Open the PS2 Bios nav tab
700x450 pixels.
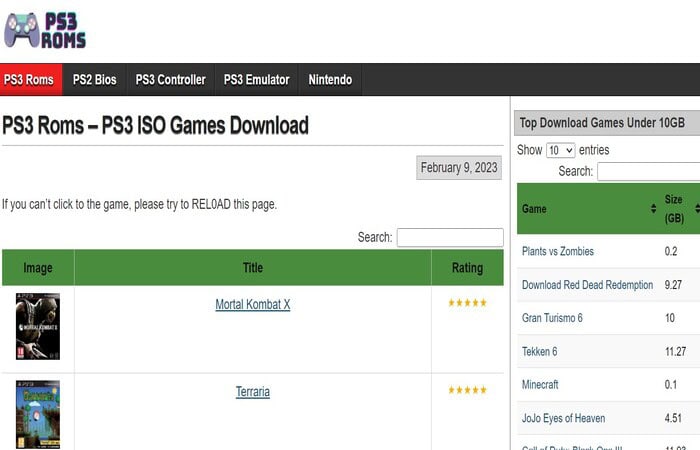[x=95, y=79]
